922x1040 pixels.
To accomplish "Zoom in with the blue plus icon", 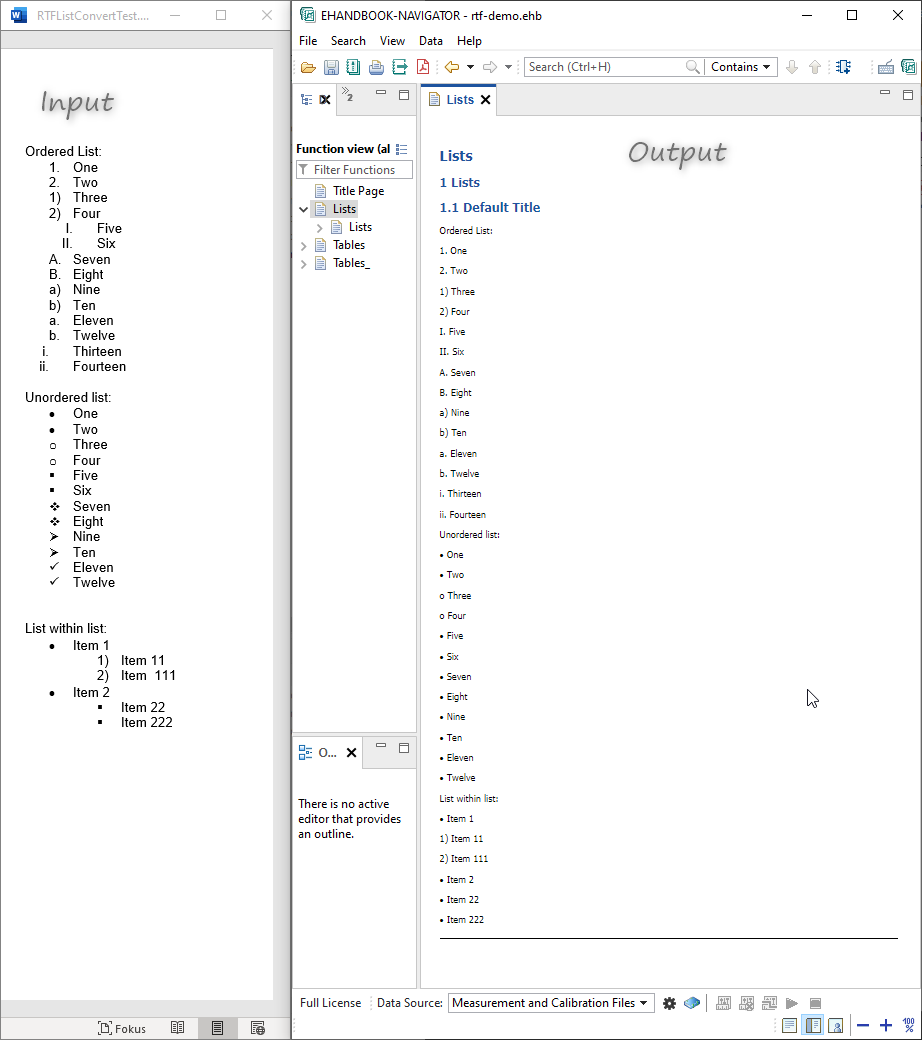I will click(x=886, y=1026).
